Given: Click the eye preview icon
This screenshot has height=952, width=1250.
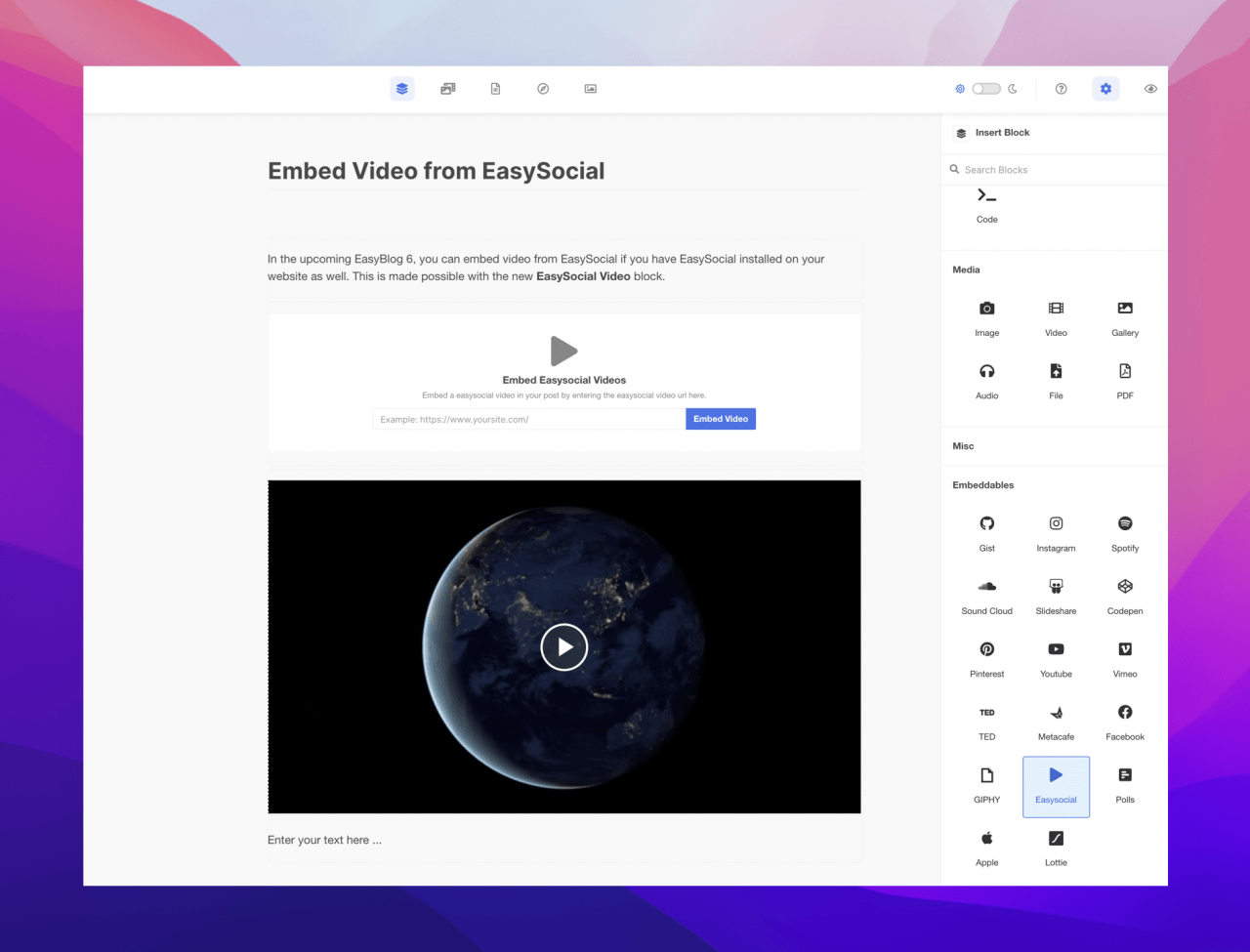Looking at the screenshot, I should click(1150, 89).
